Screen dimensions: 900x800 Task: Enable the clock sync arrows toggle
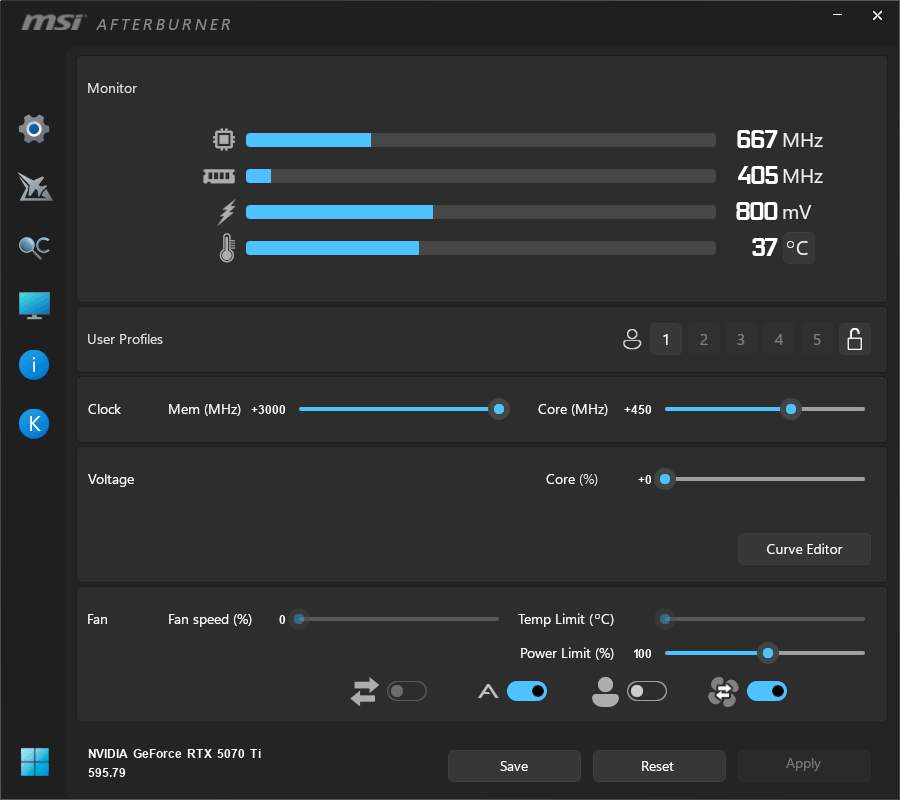coord(407,691)
